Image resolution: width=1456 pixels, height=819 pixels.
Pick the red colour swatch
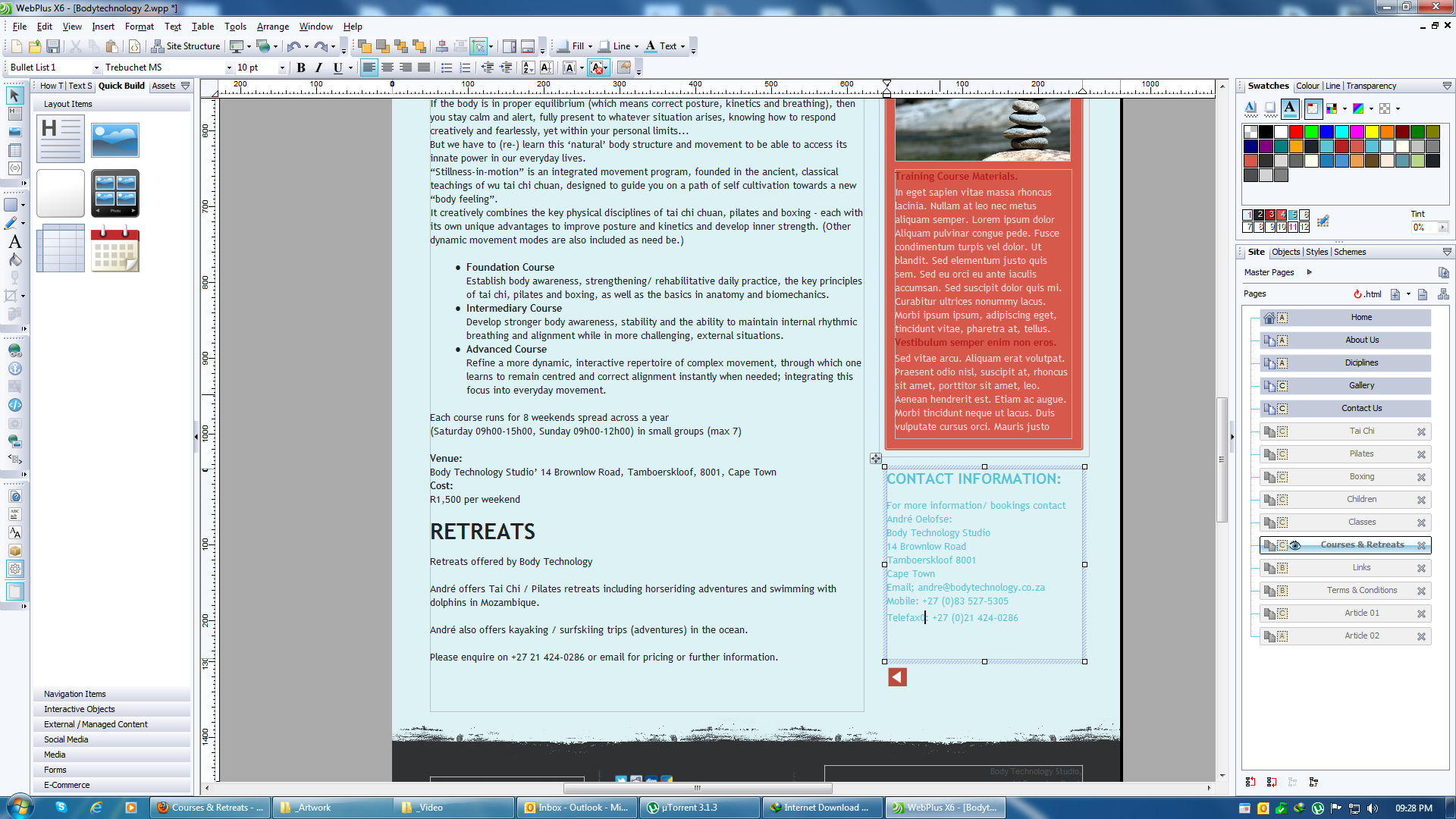coord(1296,132)
